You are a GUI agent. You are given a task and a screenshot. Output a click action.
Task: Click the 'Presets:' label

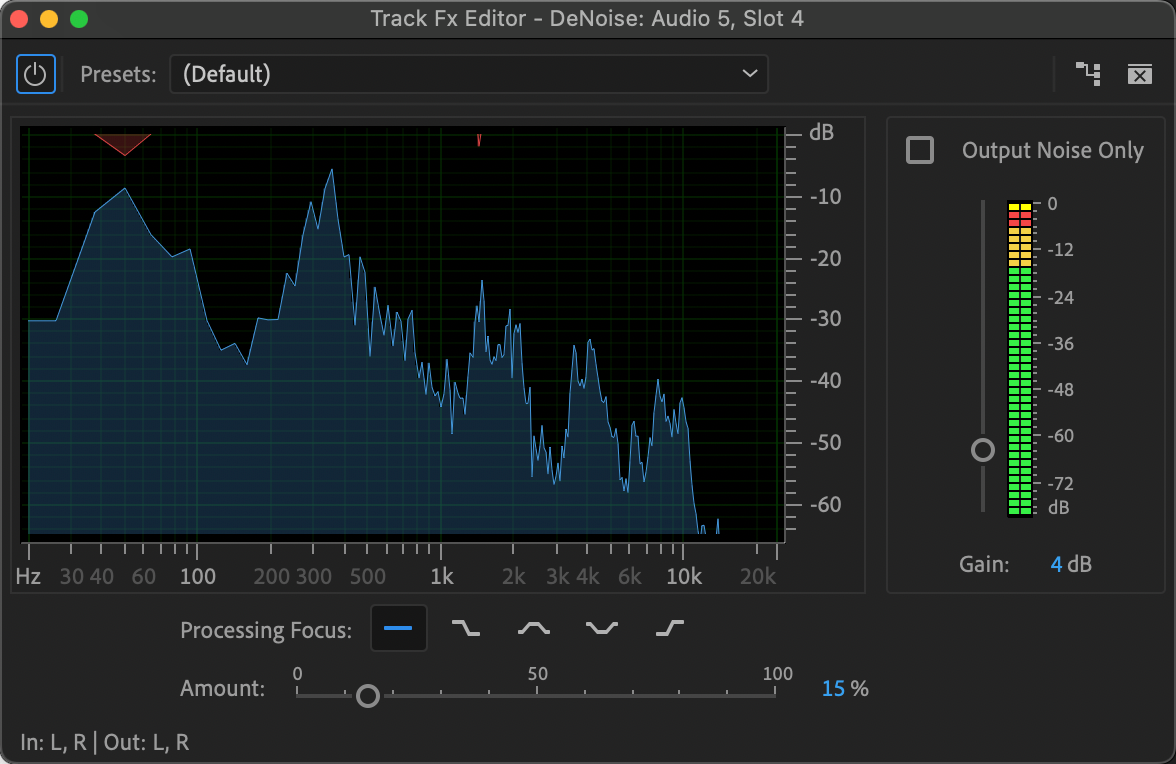[118, 74]
